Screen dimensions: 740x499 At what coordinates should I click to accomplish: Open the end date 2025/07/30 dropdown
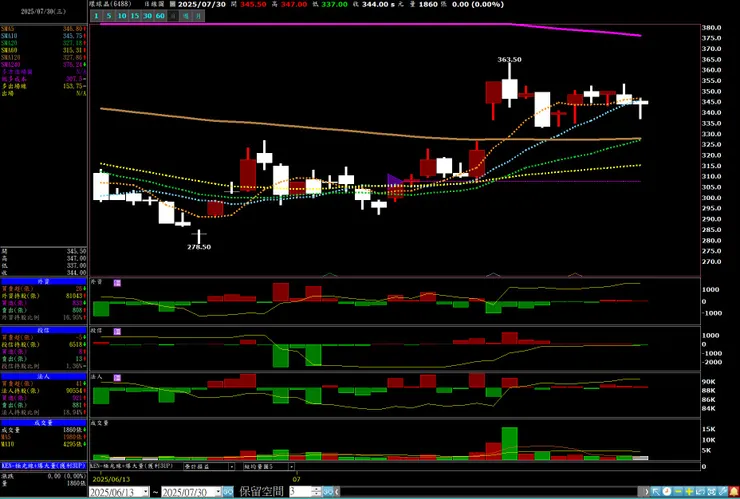(x=218, y=492)
